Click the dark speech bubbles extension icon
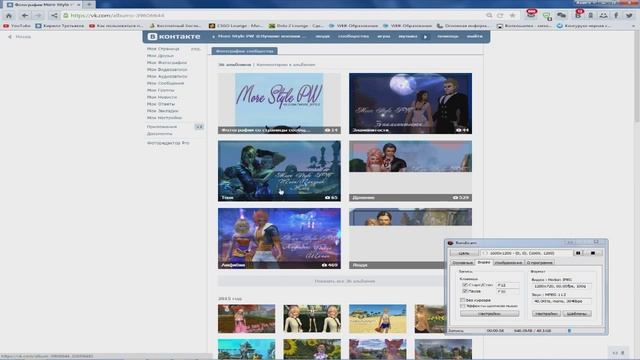This screenshot has height=360, width=640. [562, 16]
